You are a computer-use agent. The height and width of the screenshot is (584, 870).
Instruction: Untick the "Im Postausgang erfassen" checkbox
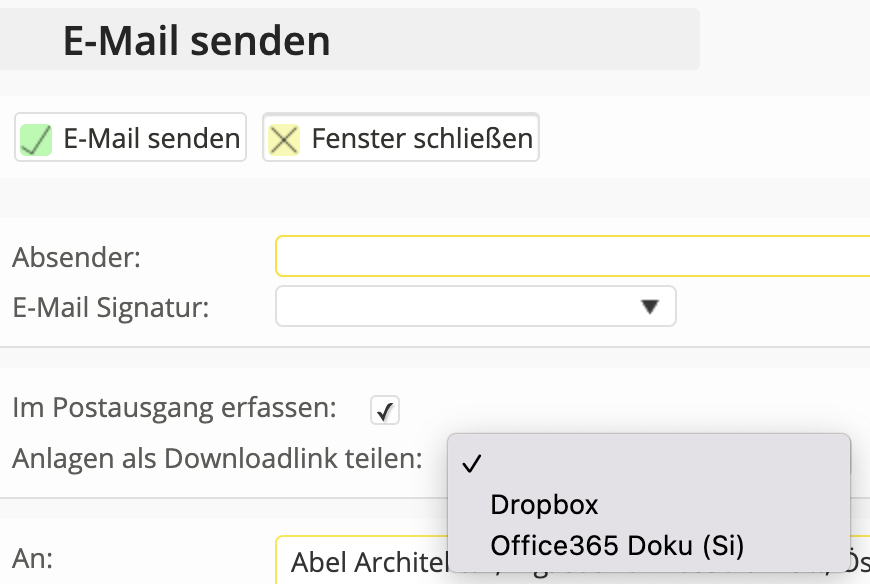pyautogui.click(x=384, y=409)
